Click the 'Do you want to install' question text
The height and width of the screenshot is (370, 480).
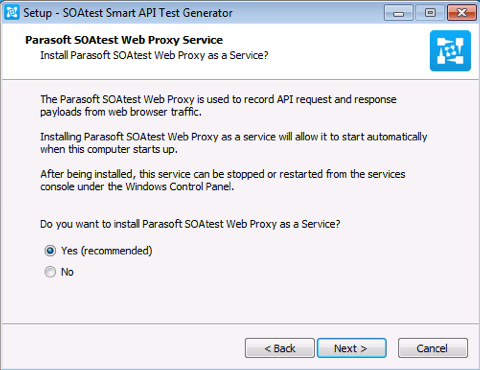[x=190, y=224]
